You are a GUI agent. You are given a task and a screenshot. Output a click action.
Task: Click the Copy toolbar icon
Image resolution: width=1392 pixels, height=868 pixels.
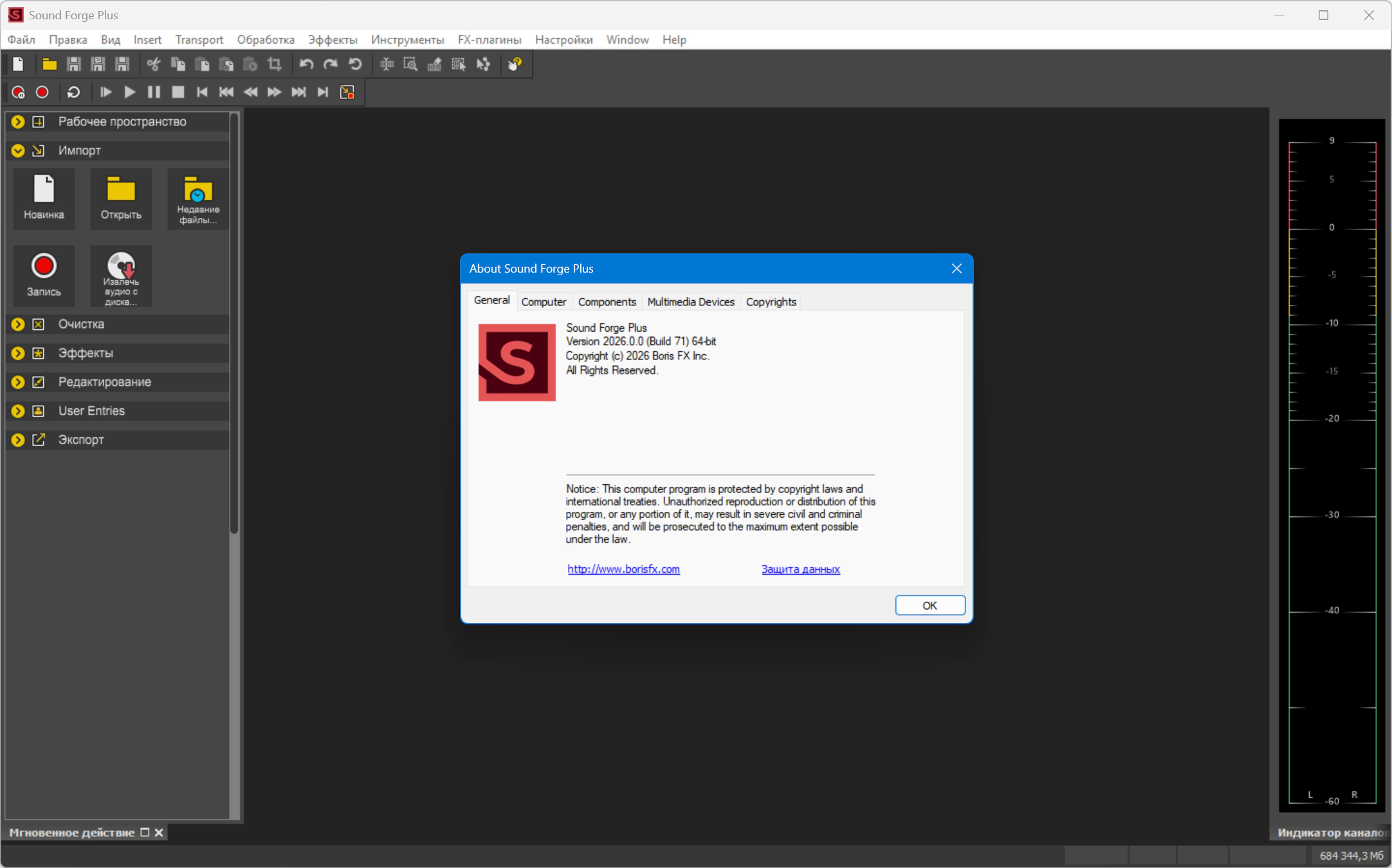tap(178, 64)
